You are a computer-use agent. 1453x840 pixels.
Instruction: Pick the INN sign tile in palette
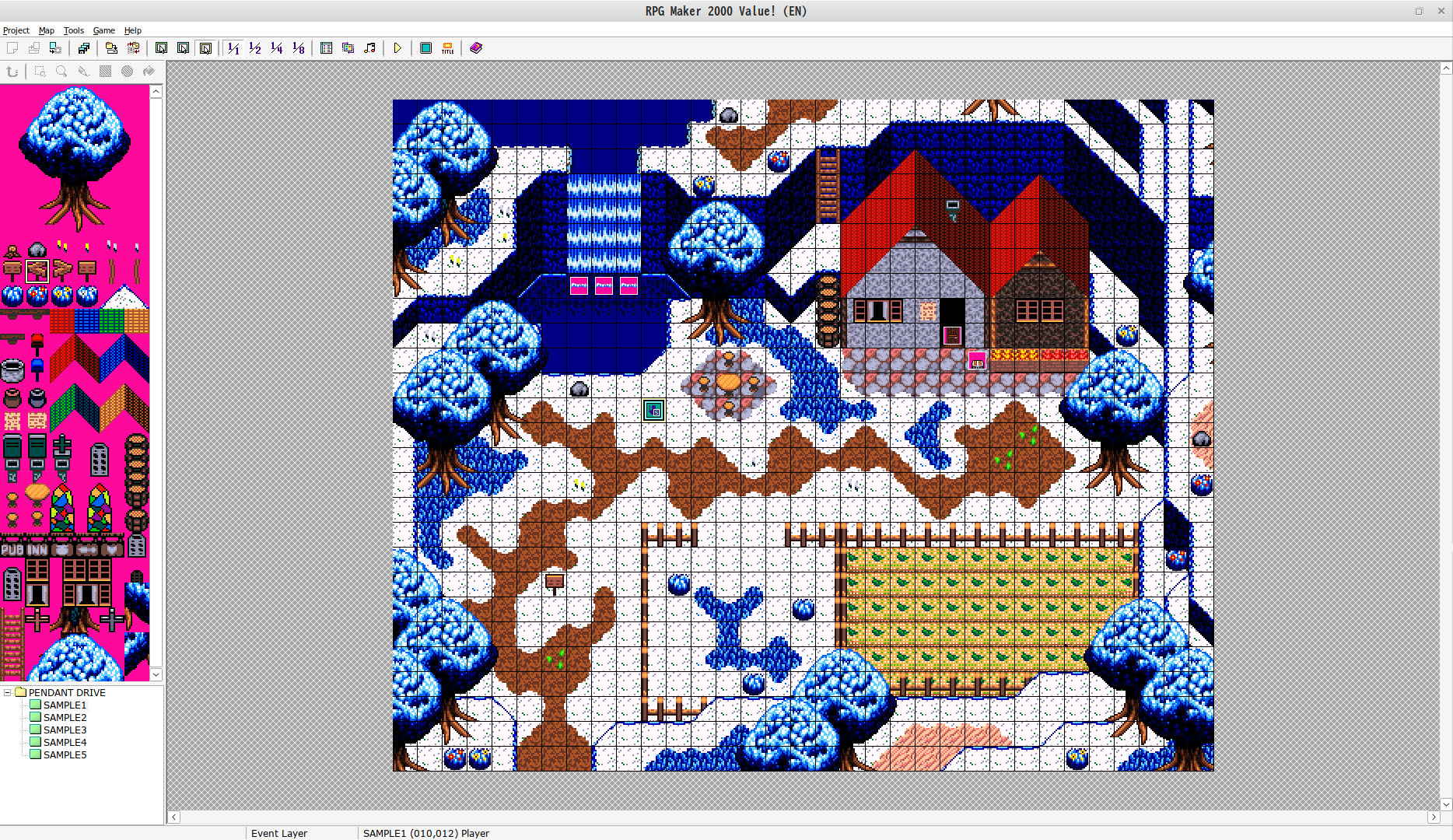(x=37, y=549)
